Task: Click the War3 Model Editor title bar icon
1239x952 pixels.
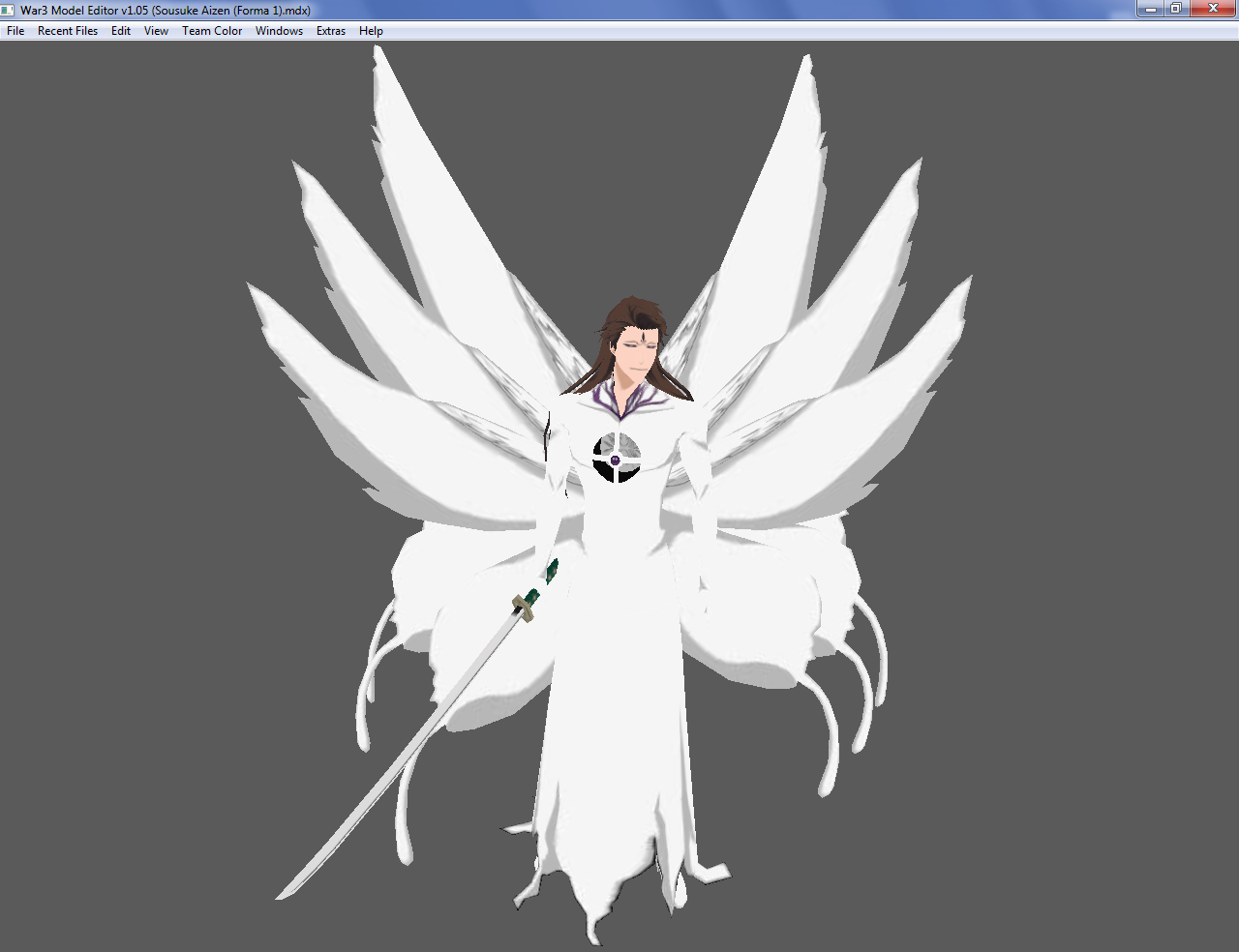Action: (x=8, y=10)
